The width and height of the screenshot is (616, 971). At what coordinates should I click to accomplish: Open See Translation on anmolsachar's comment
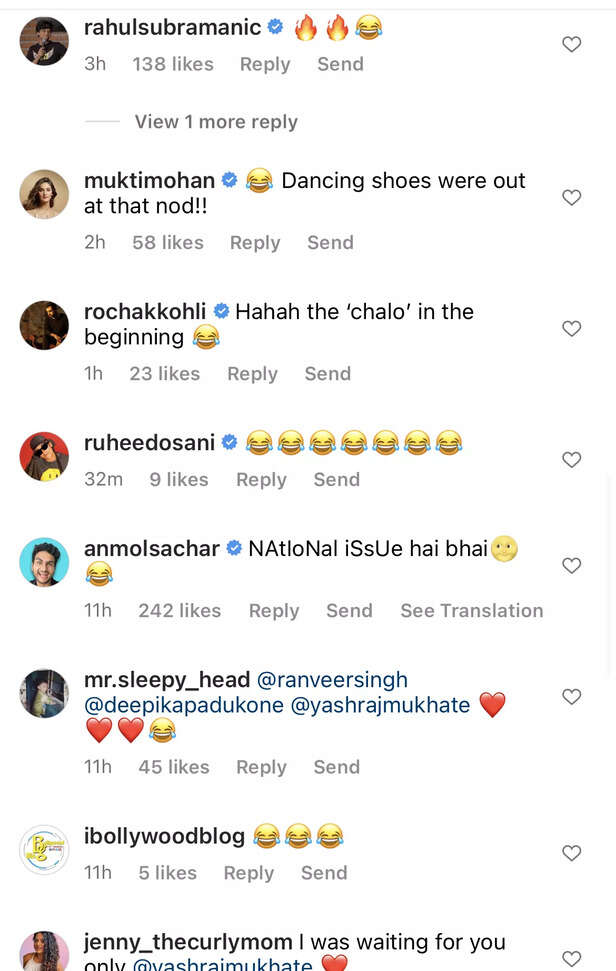coord(471,610)
